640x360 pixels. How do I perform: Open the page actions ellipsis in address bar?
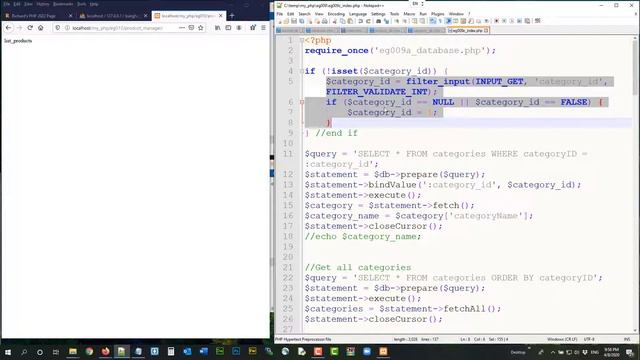[x=182, y=28]
